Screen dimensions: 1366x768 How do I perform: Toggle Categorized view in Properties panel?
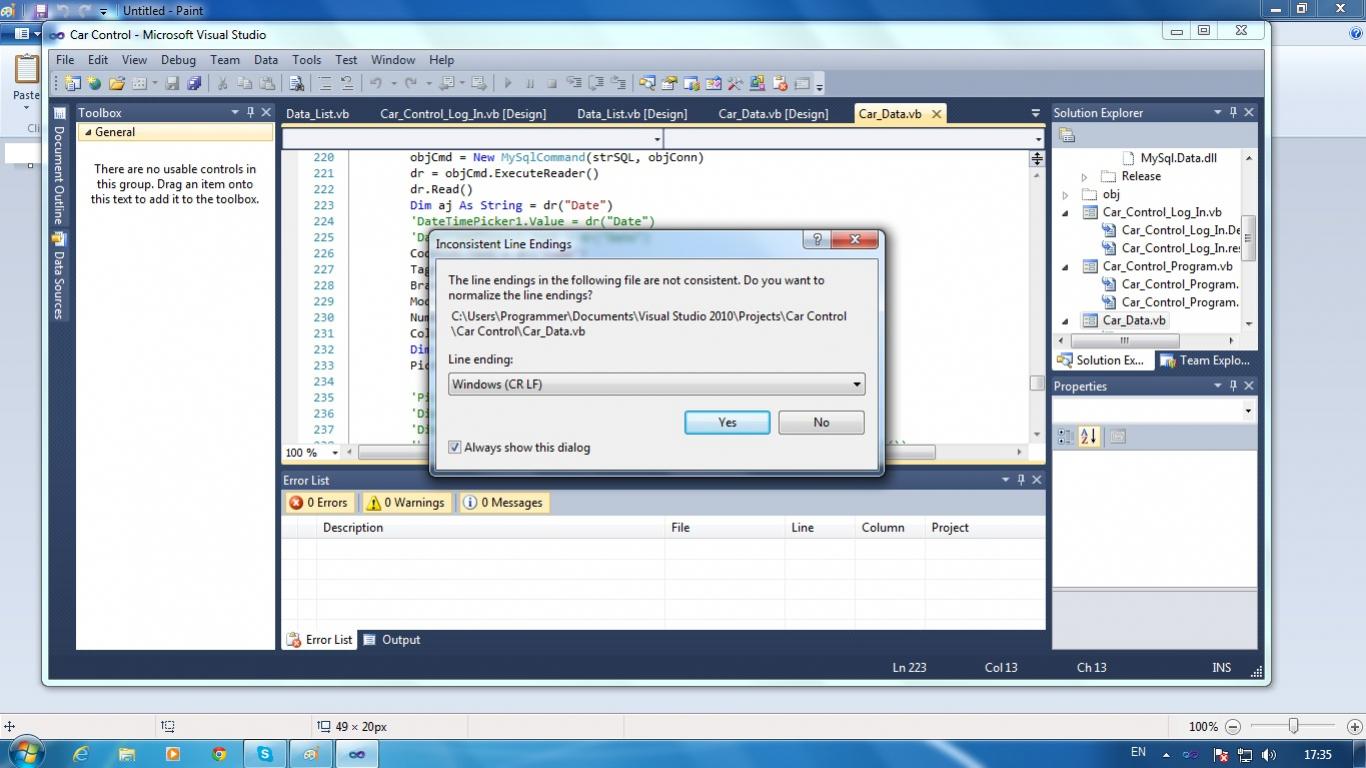point(1066,437)
